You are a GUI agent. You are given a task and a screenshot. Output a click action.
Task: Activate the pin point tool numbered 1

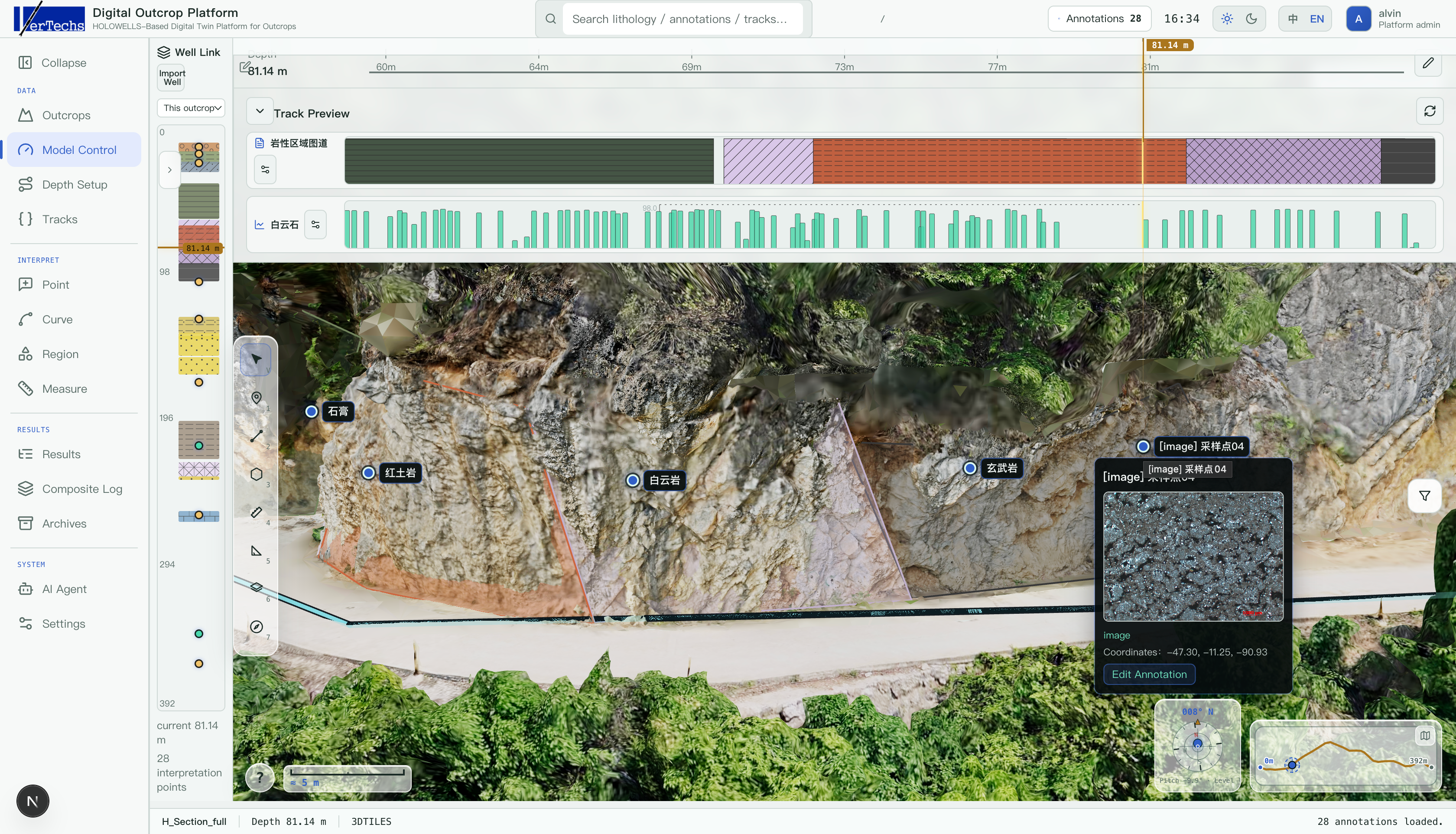(x=256, y=397)
